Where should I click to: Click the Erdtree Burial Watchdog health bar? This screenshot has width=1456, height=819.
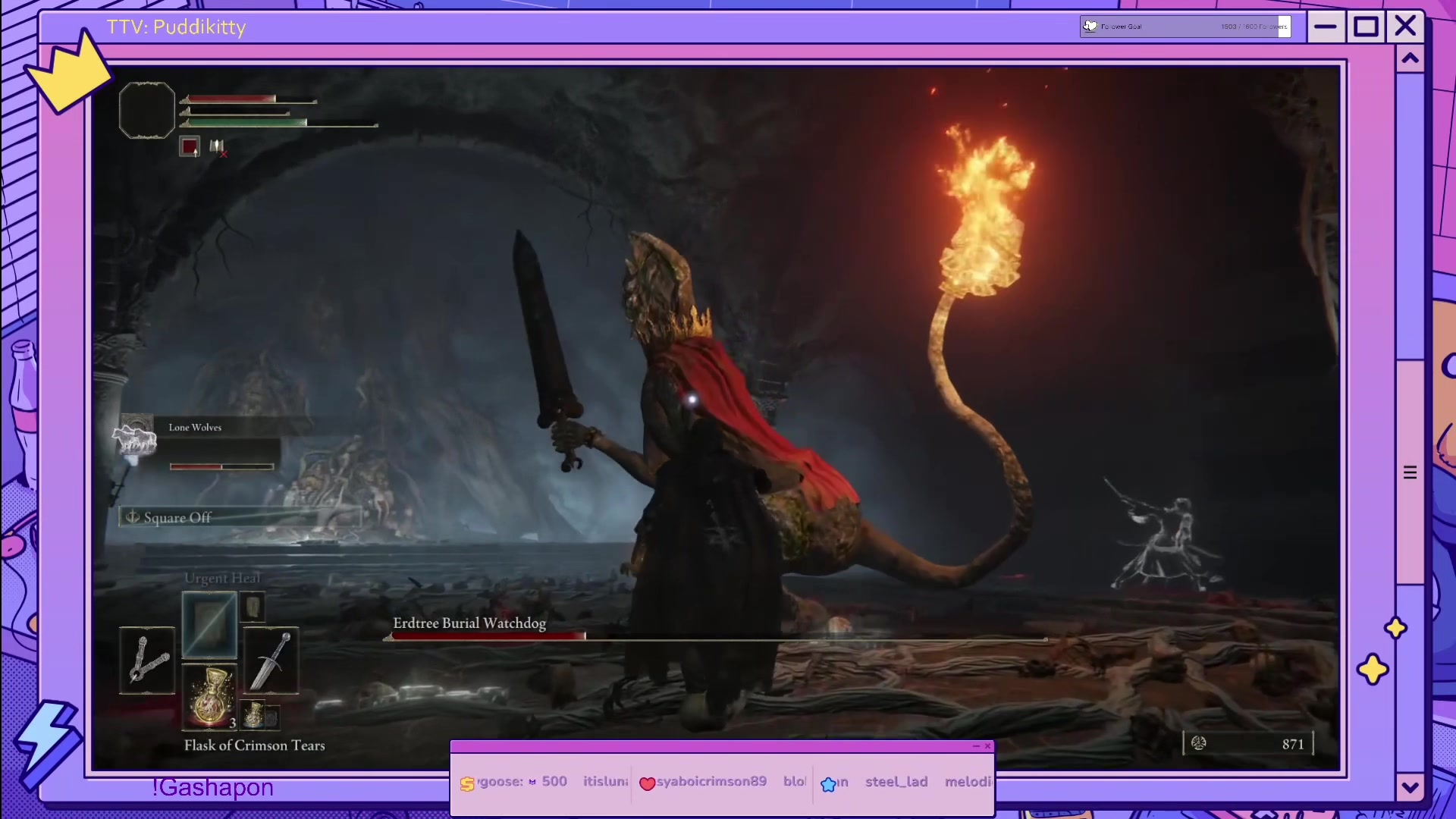(x=717, y=638)
